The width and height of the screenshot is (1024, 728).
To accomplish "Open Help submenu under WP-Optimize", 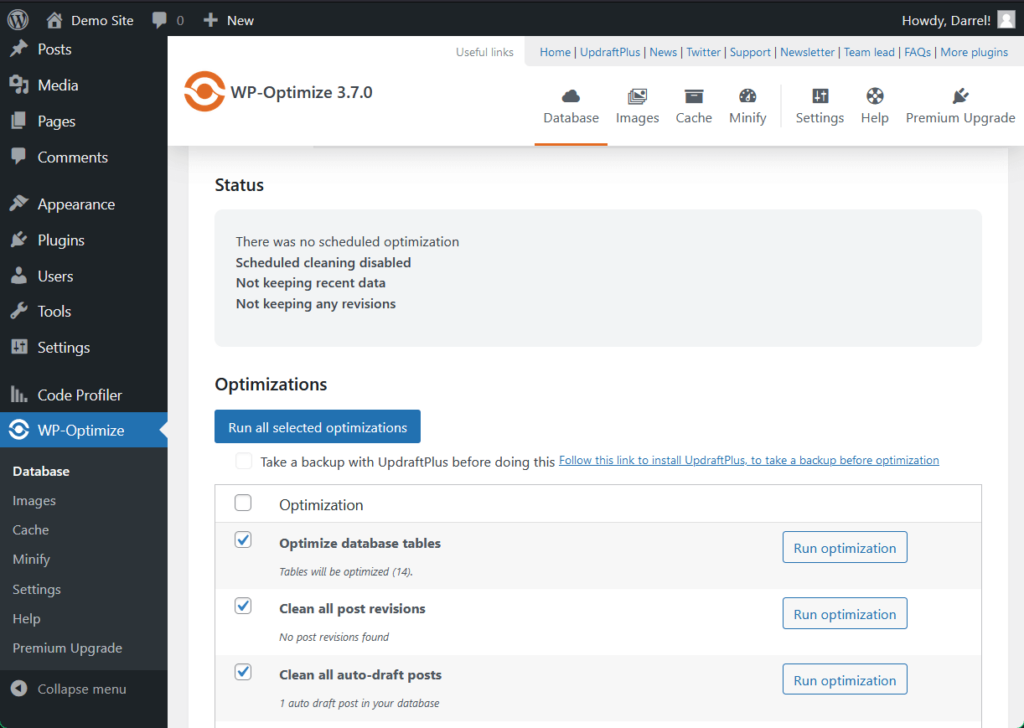I will point(26,618).
